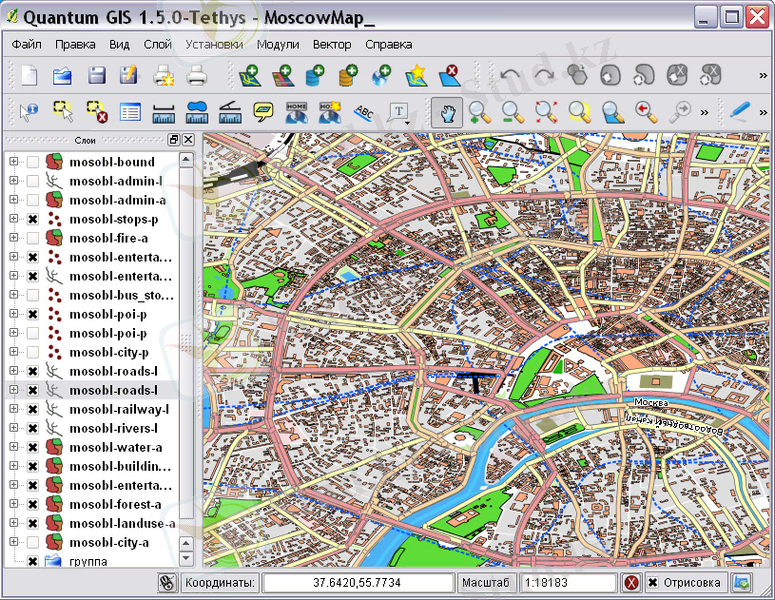Expand the mosobl-bound layer node
Screen dimensions: 775x600
coord(13,161)
